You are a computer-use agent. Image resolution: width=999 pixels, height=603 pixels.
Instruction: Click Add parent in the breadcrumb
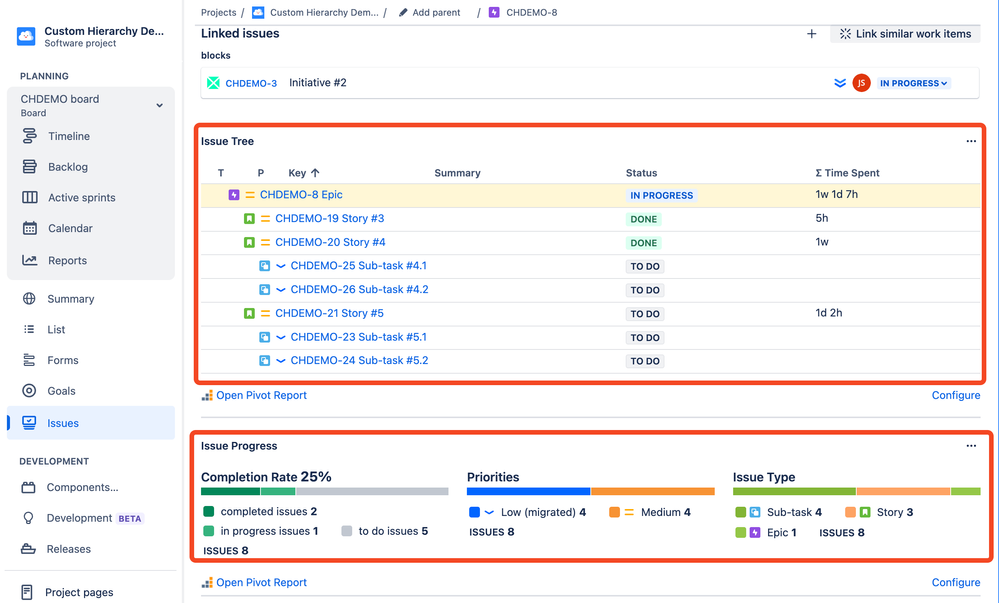click(436, 12)
